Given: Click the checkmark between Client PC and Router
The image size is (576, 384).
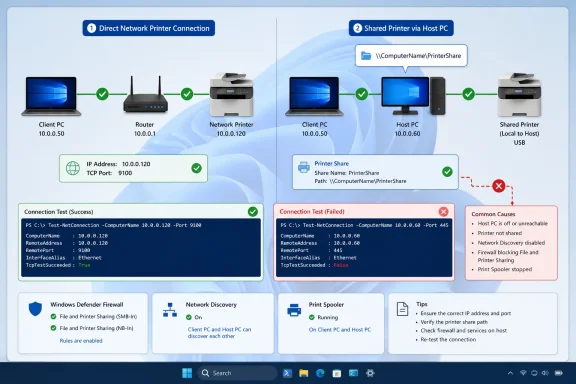Looking at the screenshot, I should [x=102, y=94].
